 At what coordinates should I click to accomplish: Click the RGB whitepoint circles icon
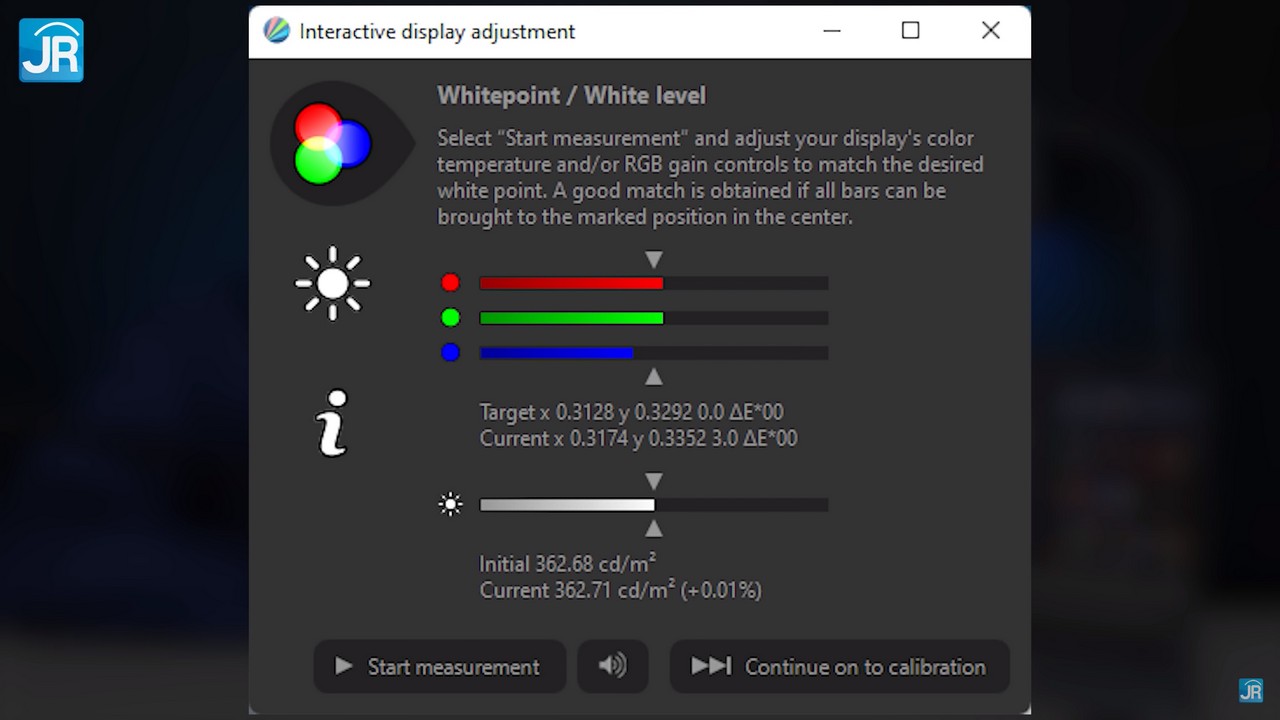point(333,144)
